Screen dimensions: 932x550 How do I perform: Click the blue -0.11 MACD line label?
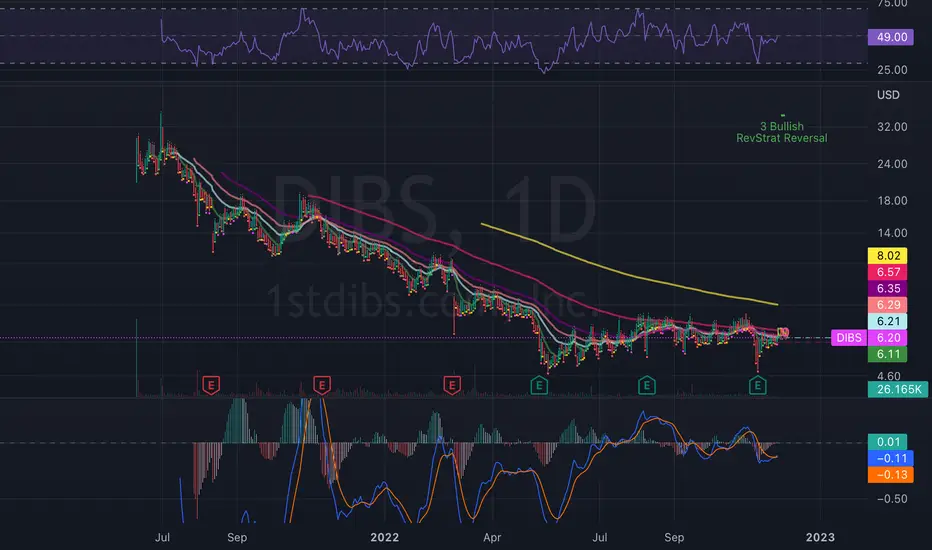click(x=891, y=458)
